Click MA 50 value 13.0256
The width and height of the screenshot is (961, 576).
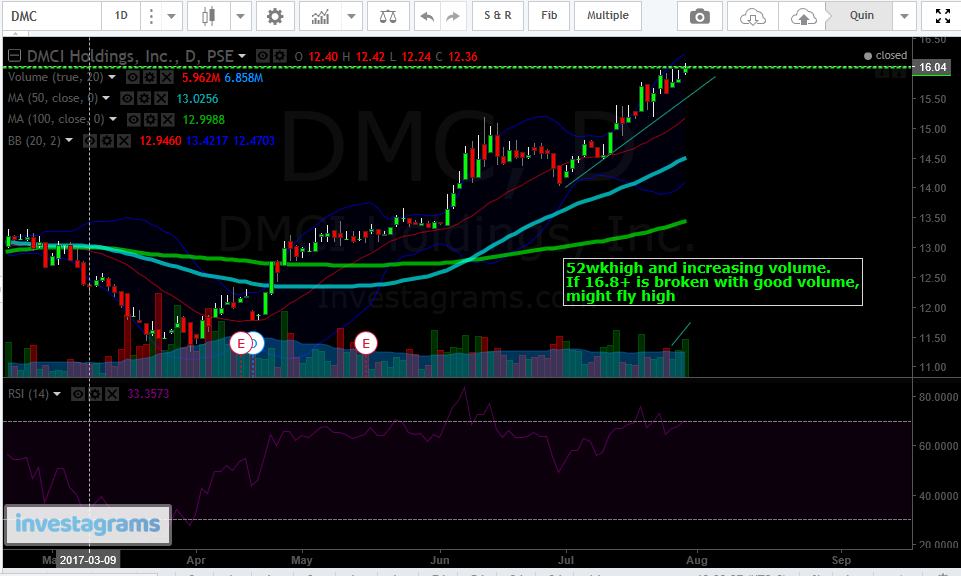click(x=197, y=99)
